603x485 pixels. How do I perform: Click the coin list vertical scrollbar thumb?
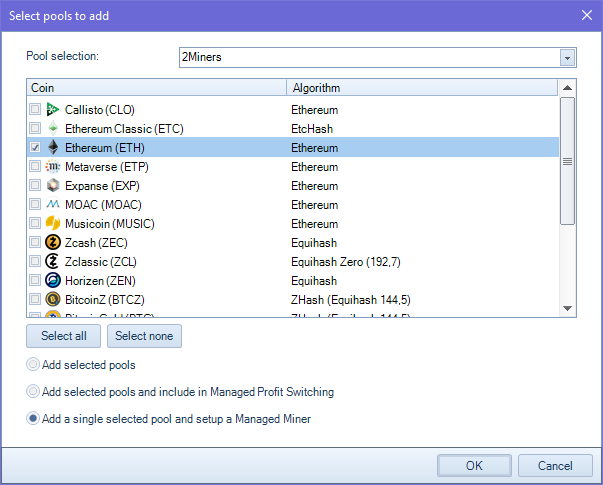[x=567, y=161]
